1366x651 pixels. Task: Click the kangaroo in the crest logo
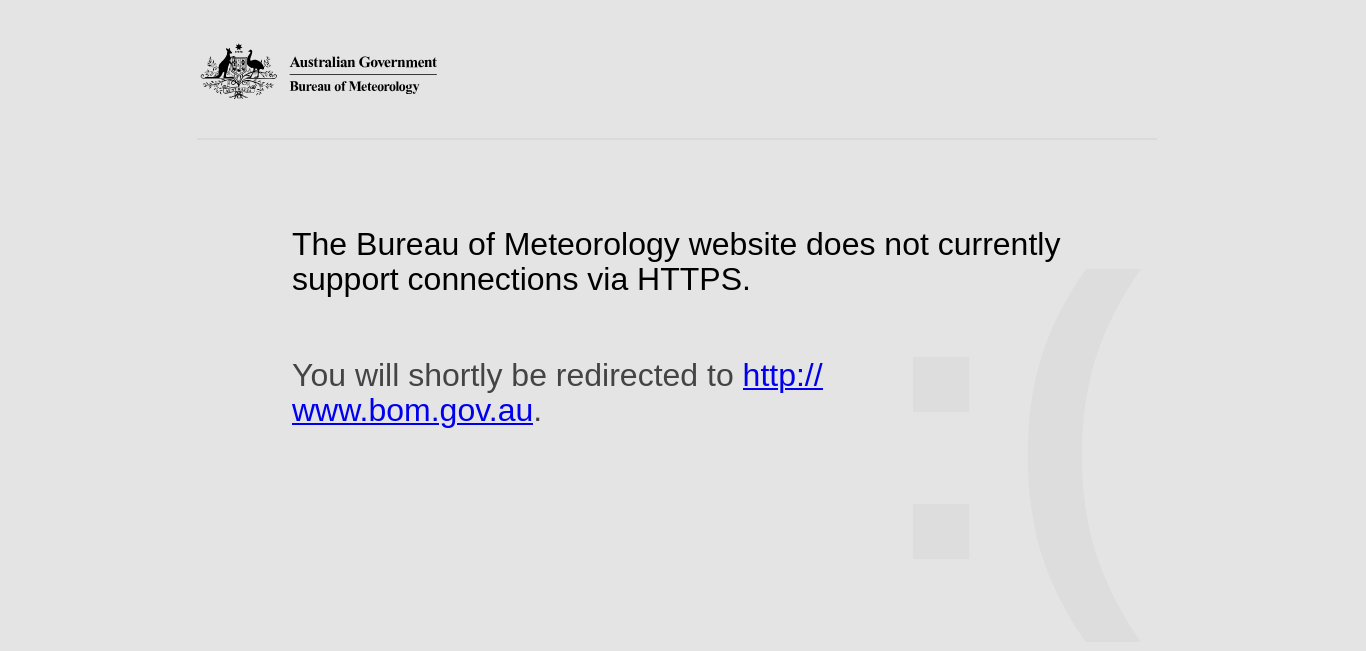(222, 66)
